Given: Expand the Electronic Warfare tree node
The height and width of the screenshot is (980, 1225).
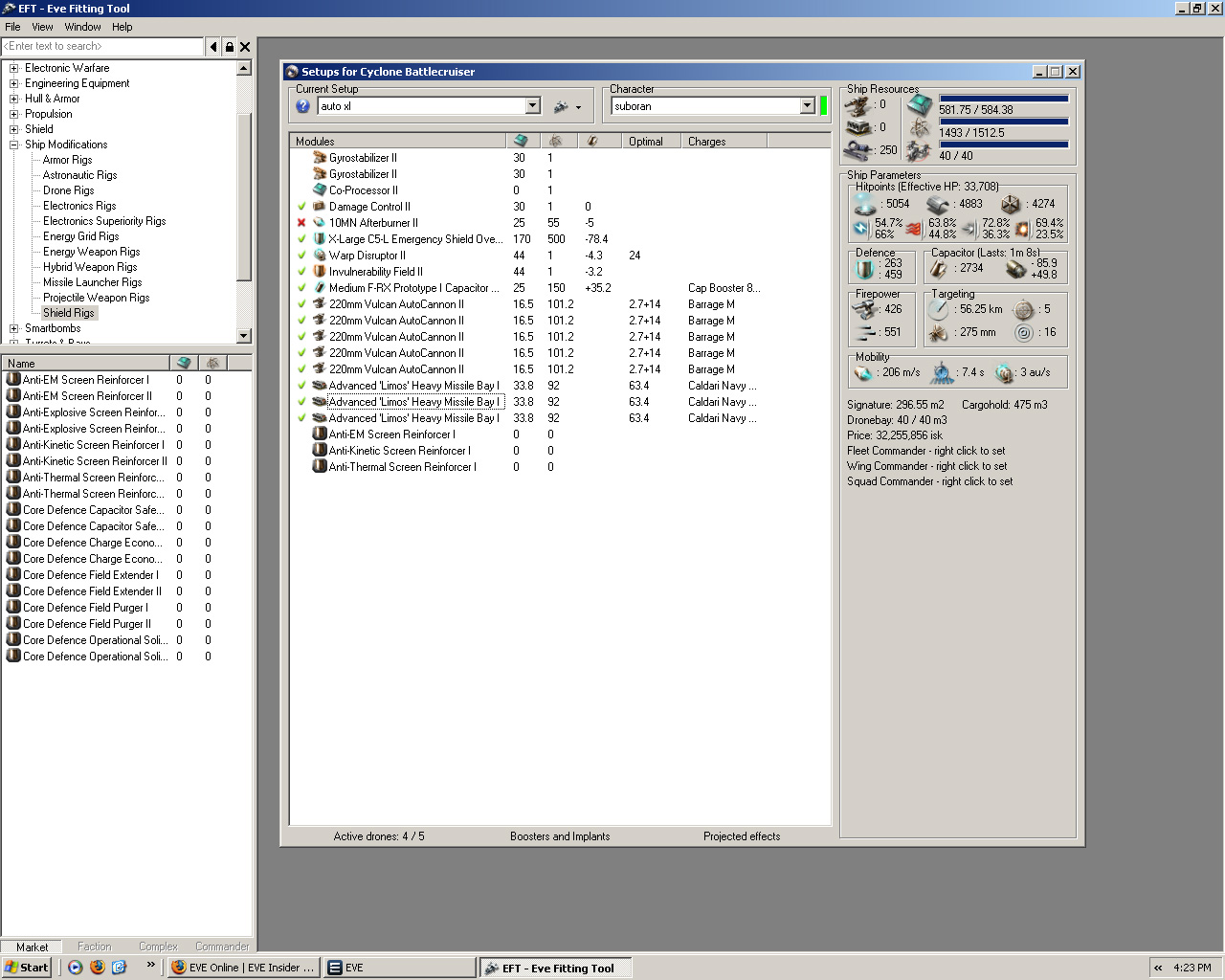Looking at the screenshot, I should pos(14,68).
